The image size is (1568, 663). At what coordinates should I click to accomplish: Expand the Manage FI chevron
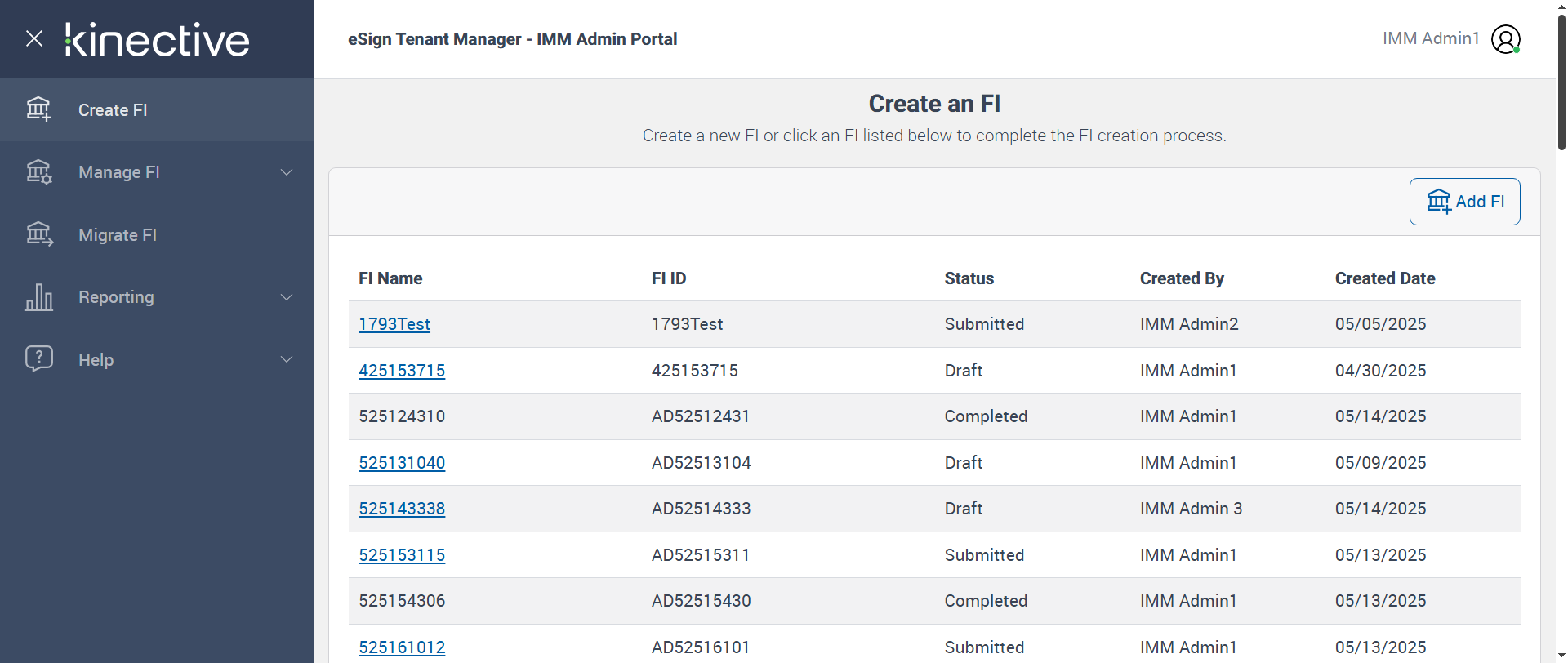pos(287,172)
